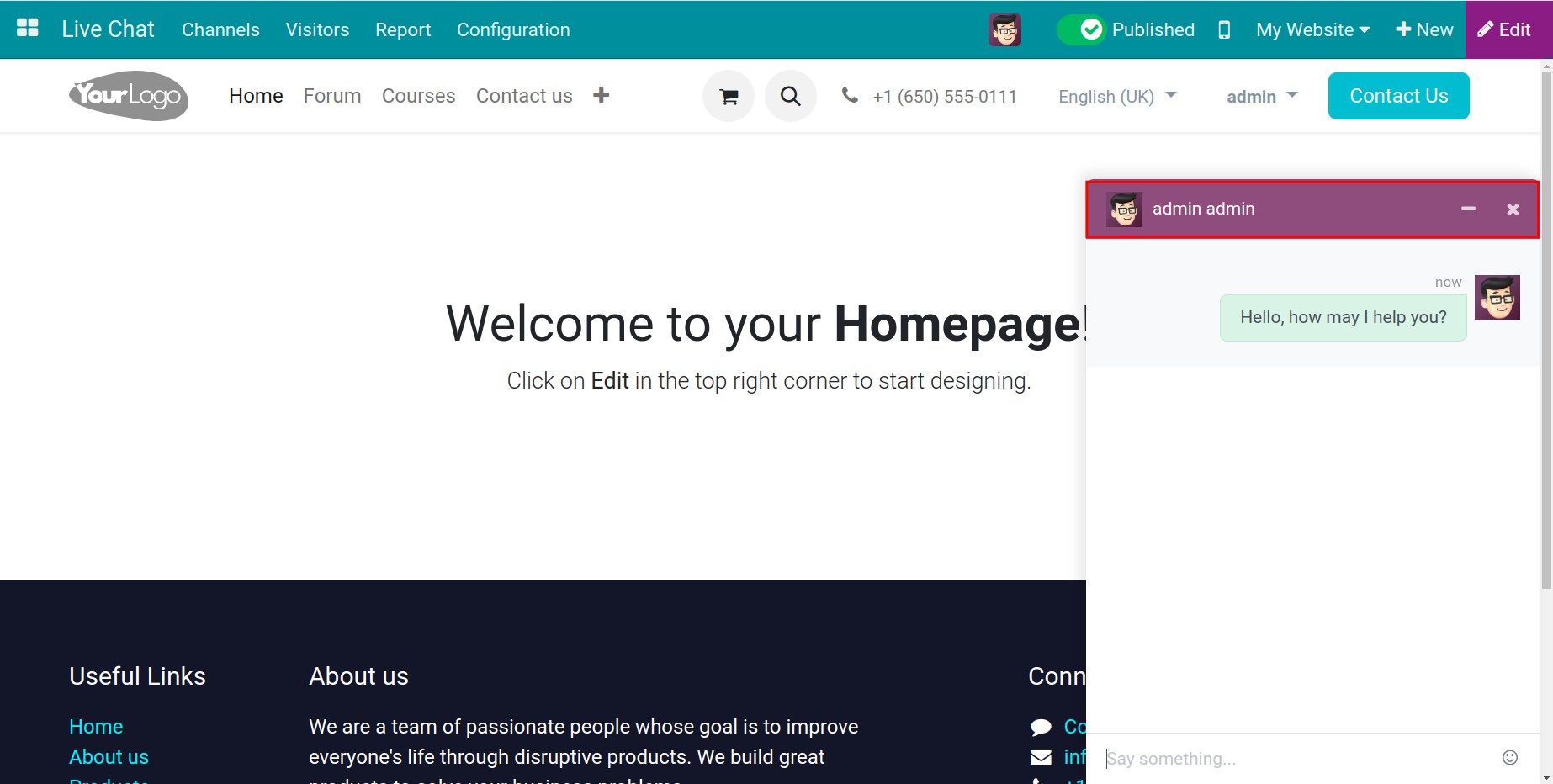Click the YourLogo site logo
1553x784 pixels.
pos(129,96)
